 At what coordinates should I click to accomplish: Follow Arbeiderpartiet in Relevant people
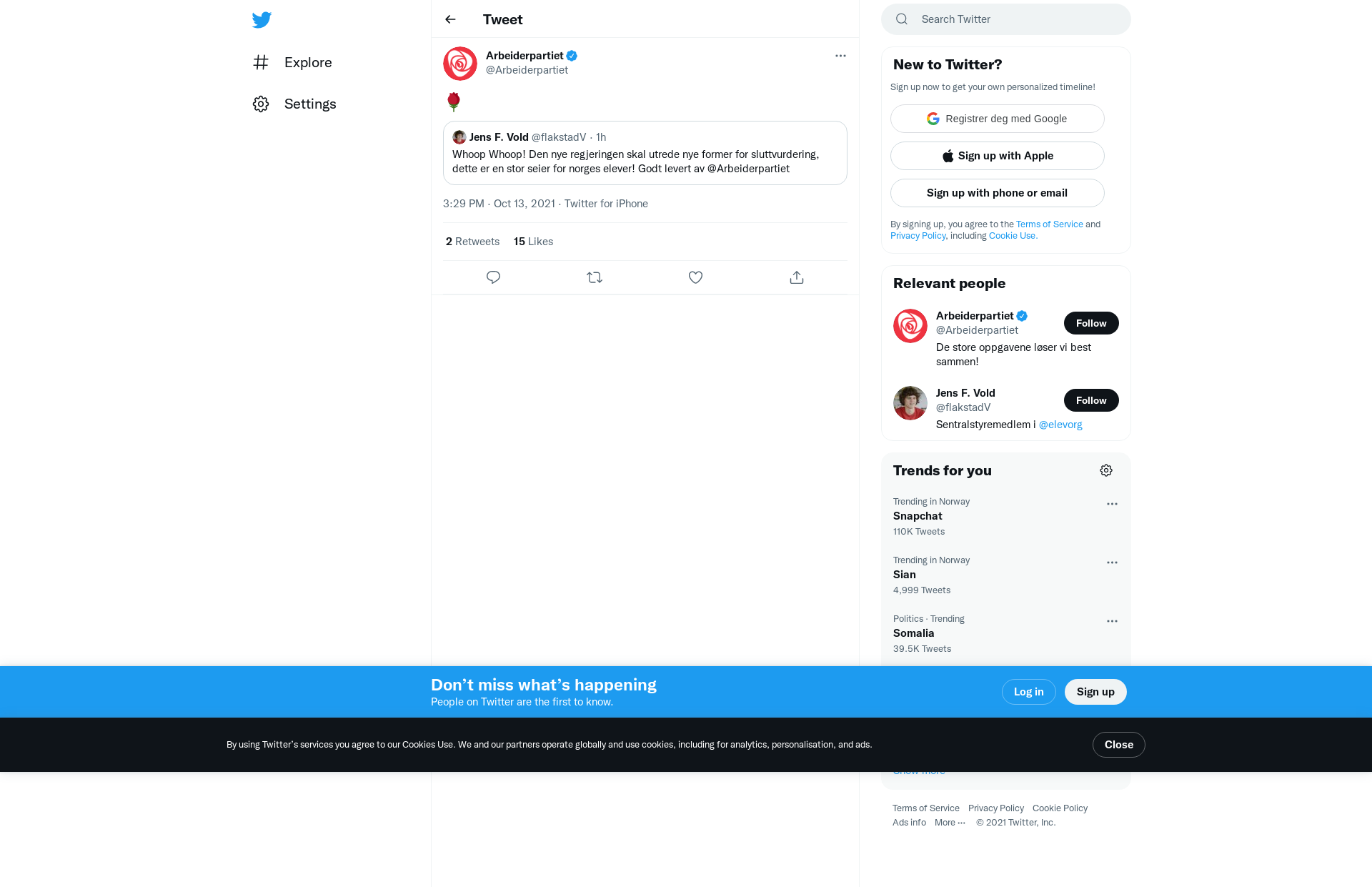[x=1091, y=323]
